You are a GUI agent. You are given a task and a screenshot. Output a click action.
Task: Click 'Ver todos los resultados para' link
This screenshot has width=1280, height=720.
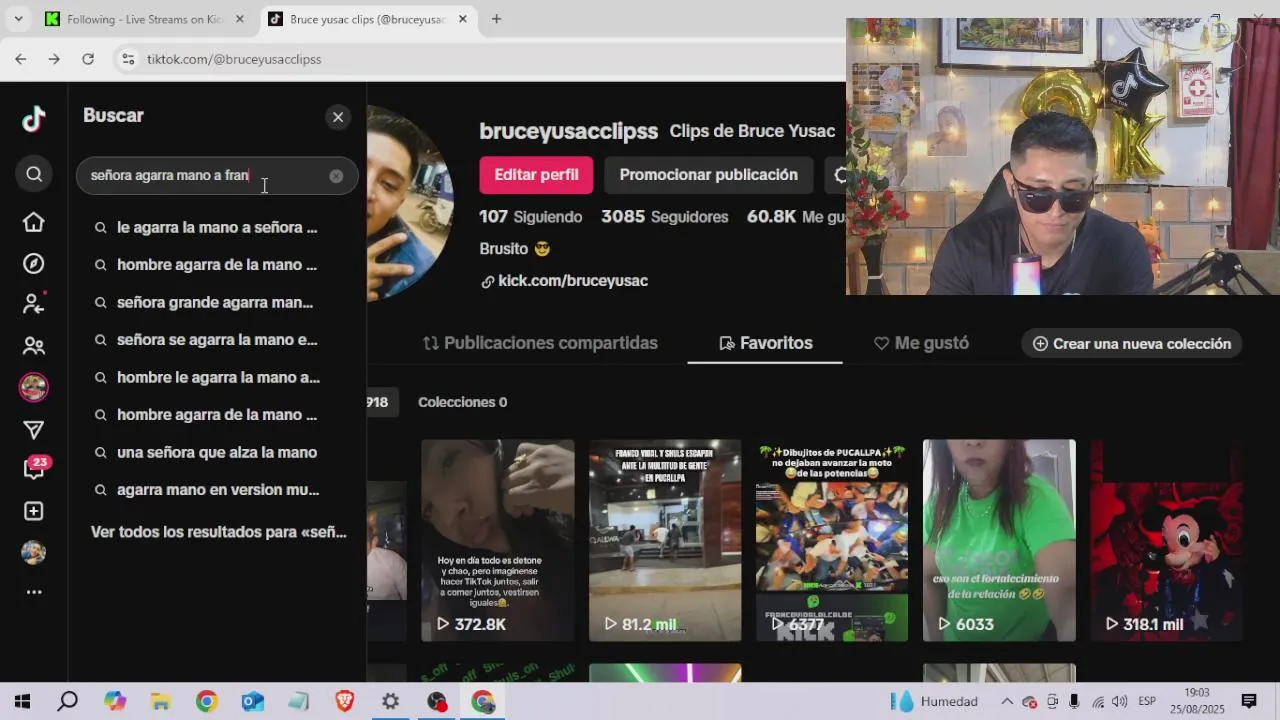(219, 532)
